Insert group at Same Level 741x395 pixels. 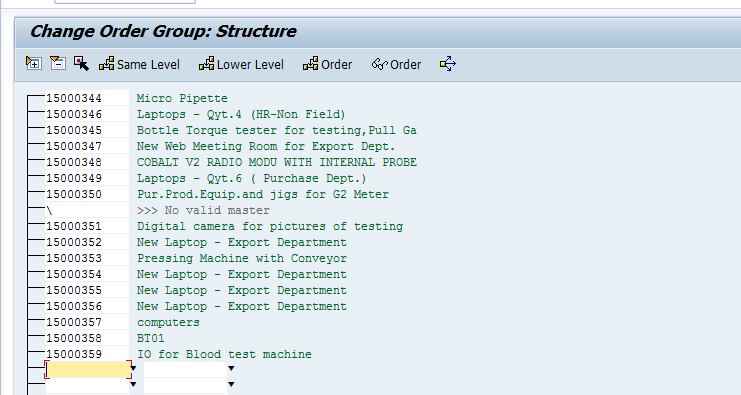[x=139, y=64]
